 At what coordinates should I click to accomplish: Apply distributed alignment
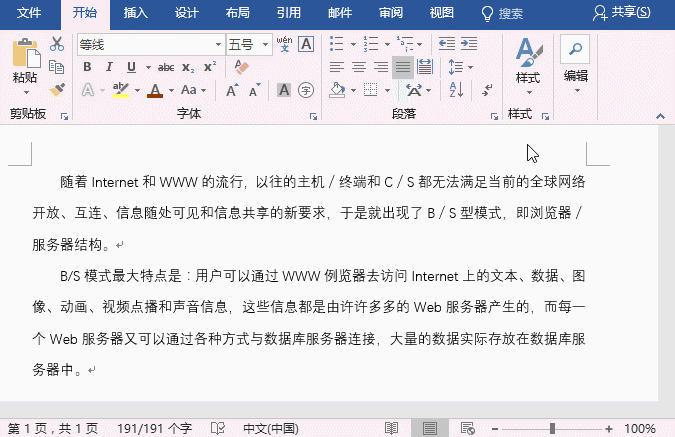425,67
